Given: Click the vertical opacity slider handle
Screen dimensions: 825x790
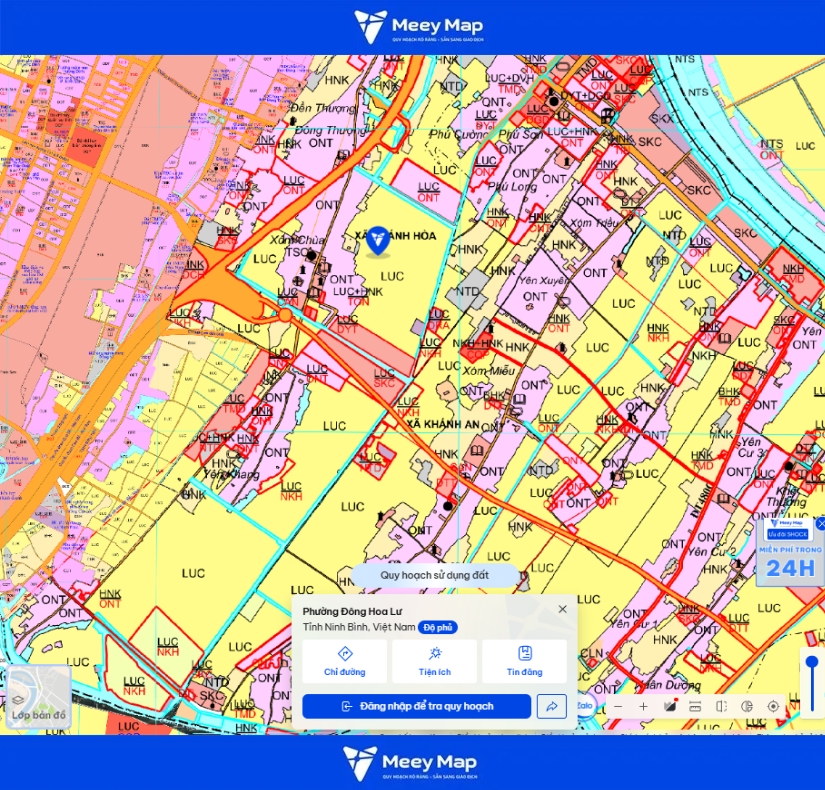Looking at the screenshot, I should click(812, 662).
